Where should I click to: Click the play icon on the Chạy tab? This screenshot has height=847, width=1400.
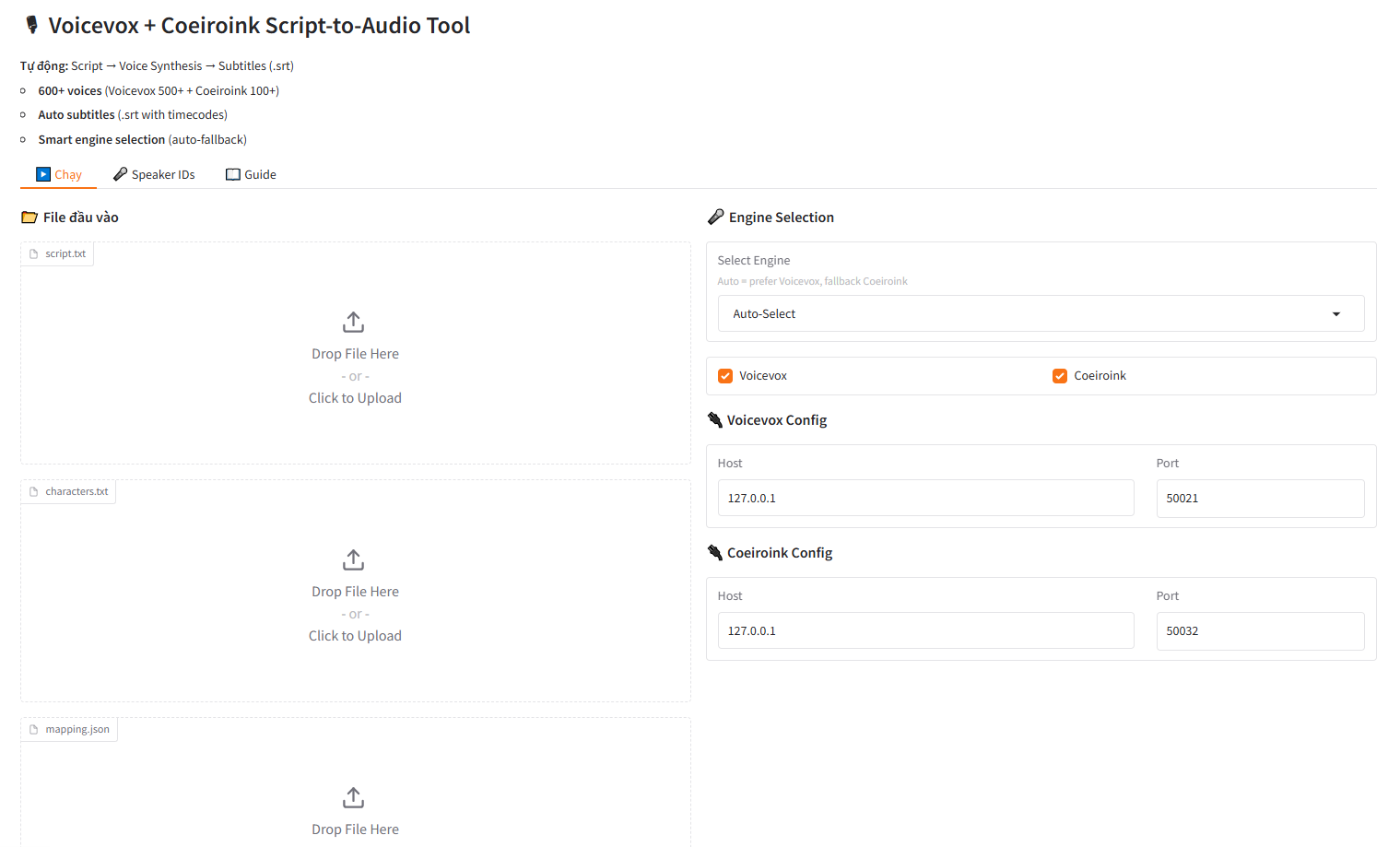point(43,174)
